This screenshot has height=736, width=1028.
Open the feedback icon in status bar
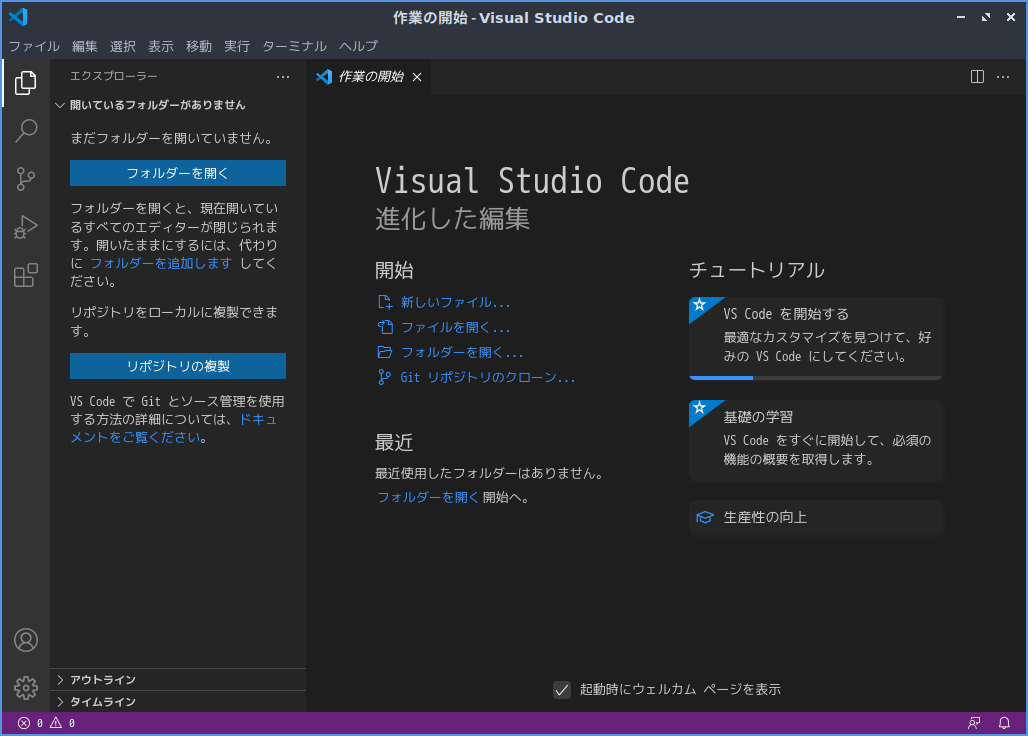click(974, 723)
